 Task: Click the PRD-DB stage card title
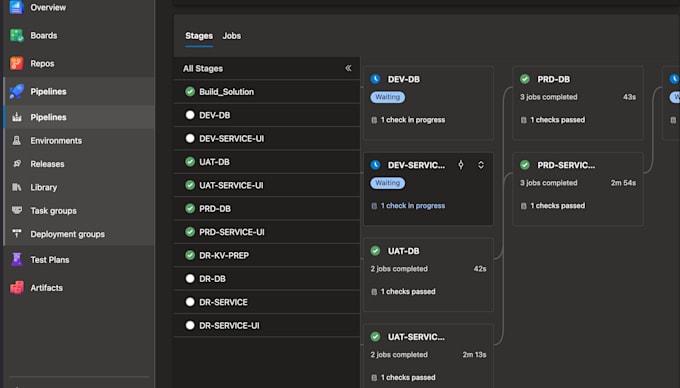click(x=554, y=79)
